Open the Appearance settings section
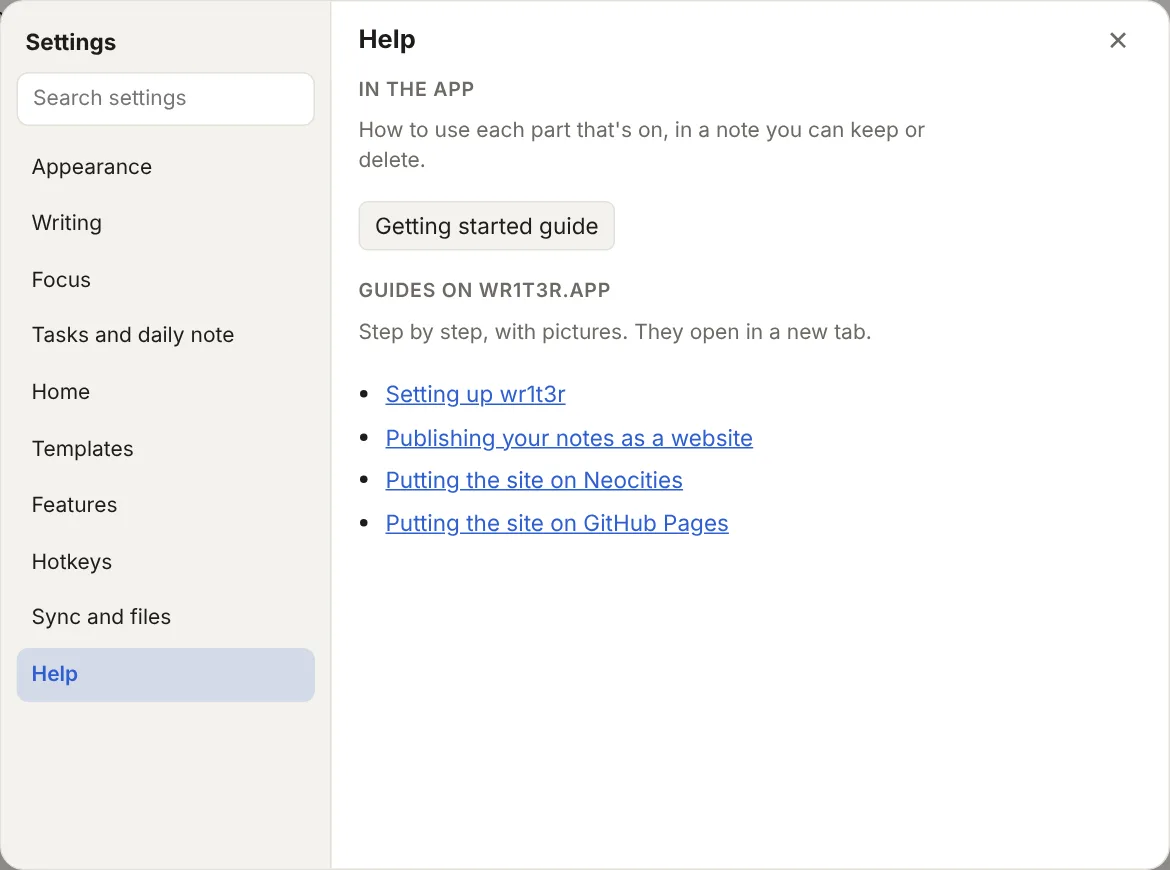The image size is (1170, 870). [166, 167]
